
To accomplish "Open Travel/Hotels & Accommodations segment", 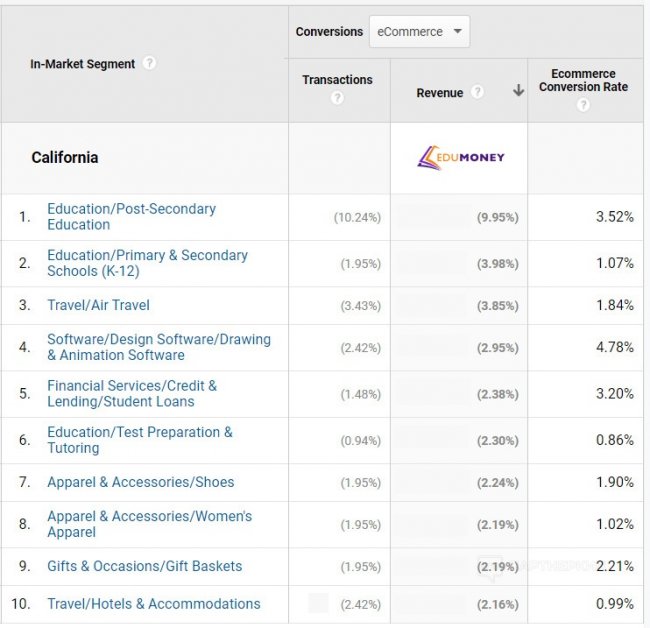I will (x=153, y=604).
